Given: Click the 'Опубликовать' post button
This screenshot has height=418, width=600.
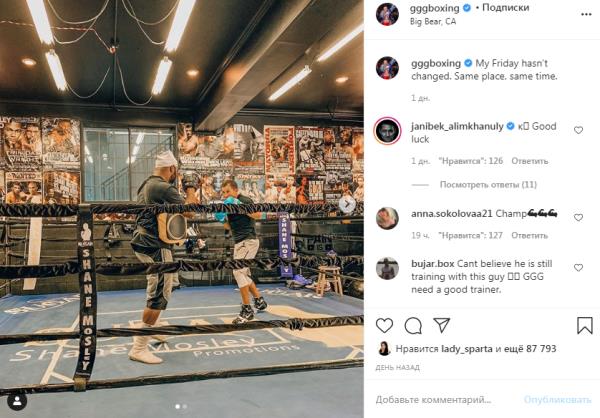Looking at the screenshot, I should tap(558, 400).
